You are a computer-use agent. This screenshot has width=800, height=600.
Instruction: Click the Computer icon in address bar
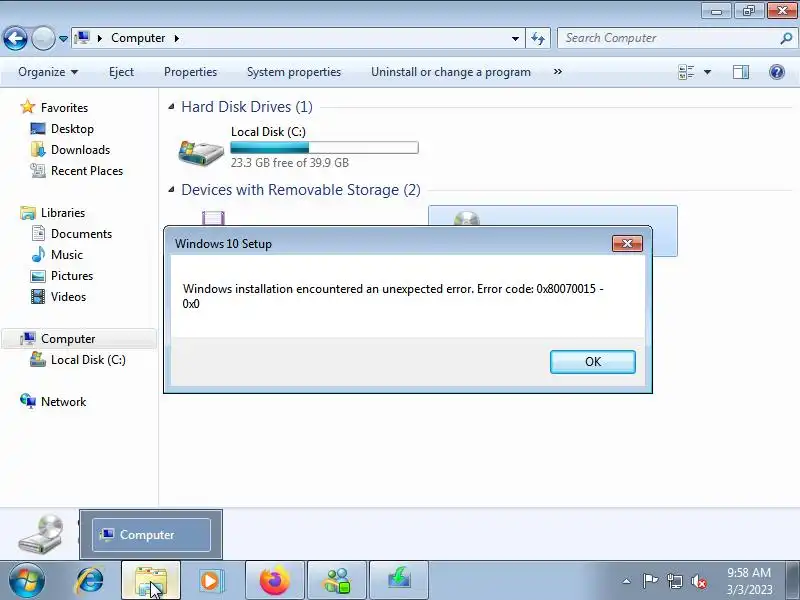click(x=82, y=38)
